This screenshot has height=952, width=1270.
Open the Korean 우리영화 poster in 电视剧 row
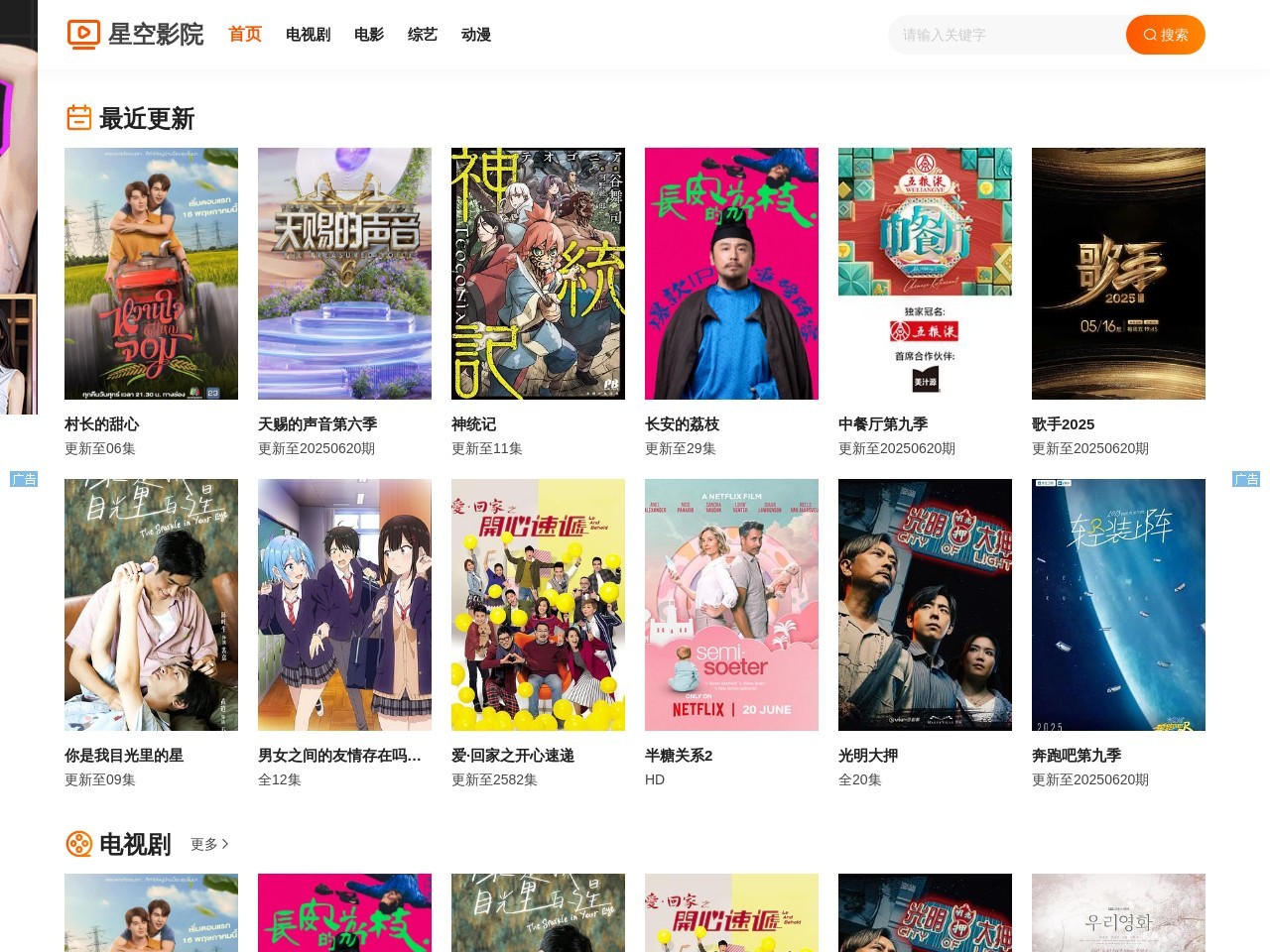point(1118,912)
